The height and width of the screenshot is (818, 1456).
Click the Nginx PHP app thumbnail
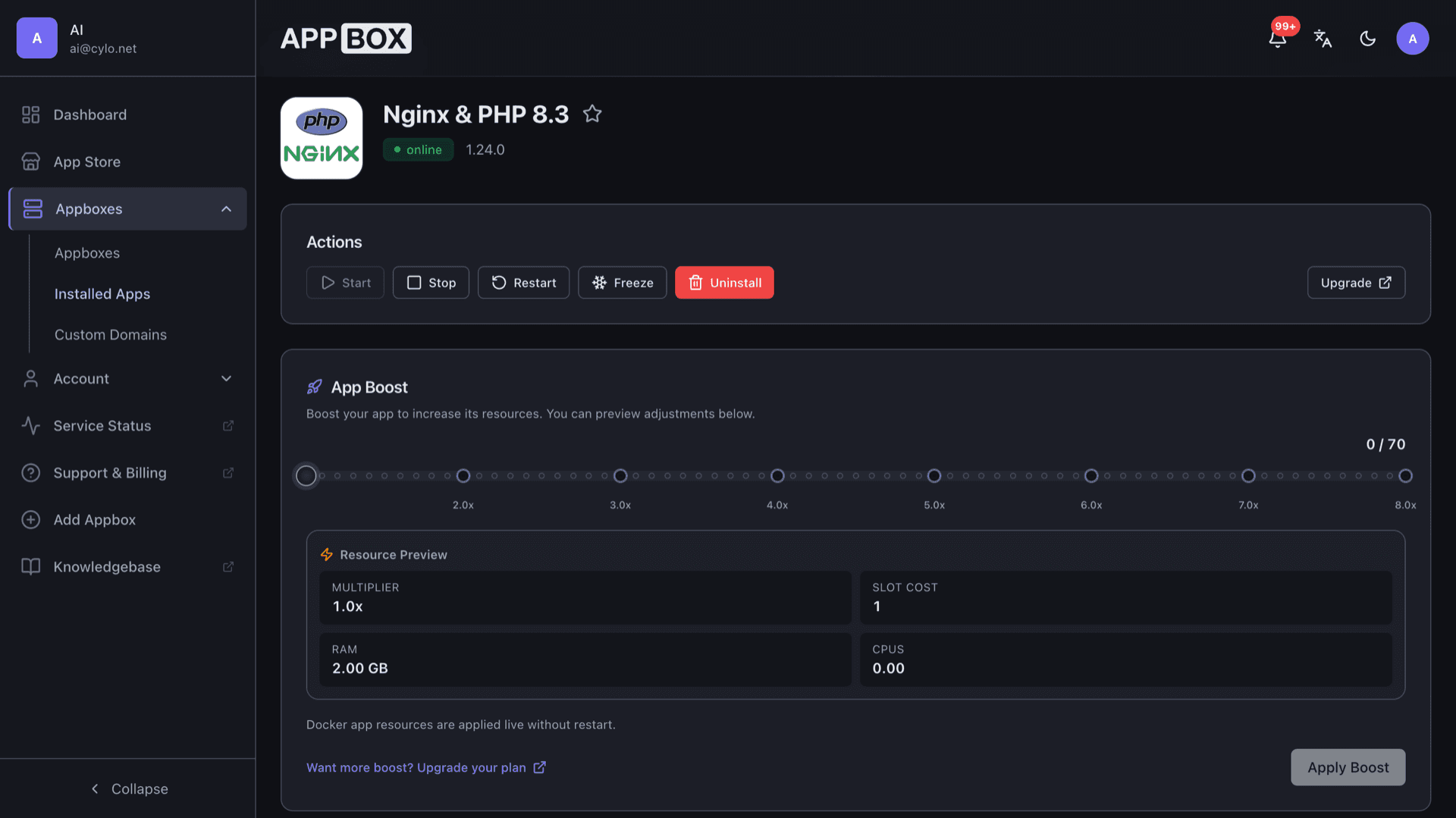(x=322, y=138)
